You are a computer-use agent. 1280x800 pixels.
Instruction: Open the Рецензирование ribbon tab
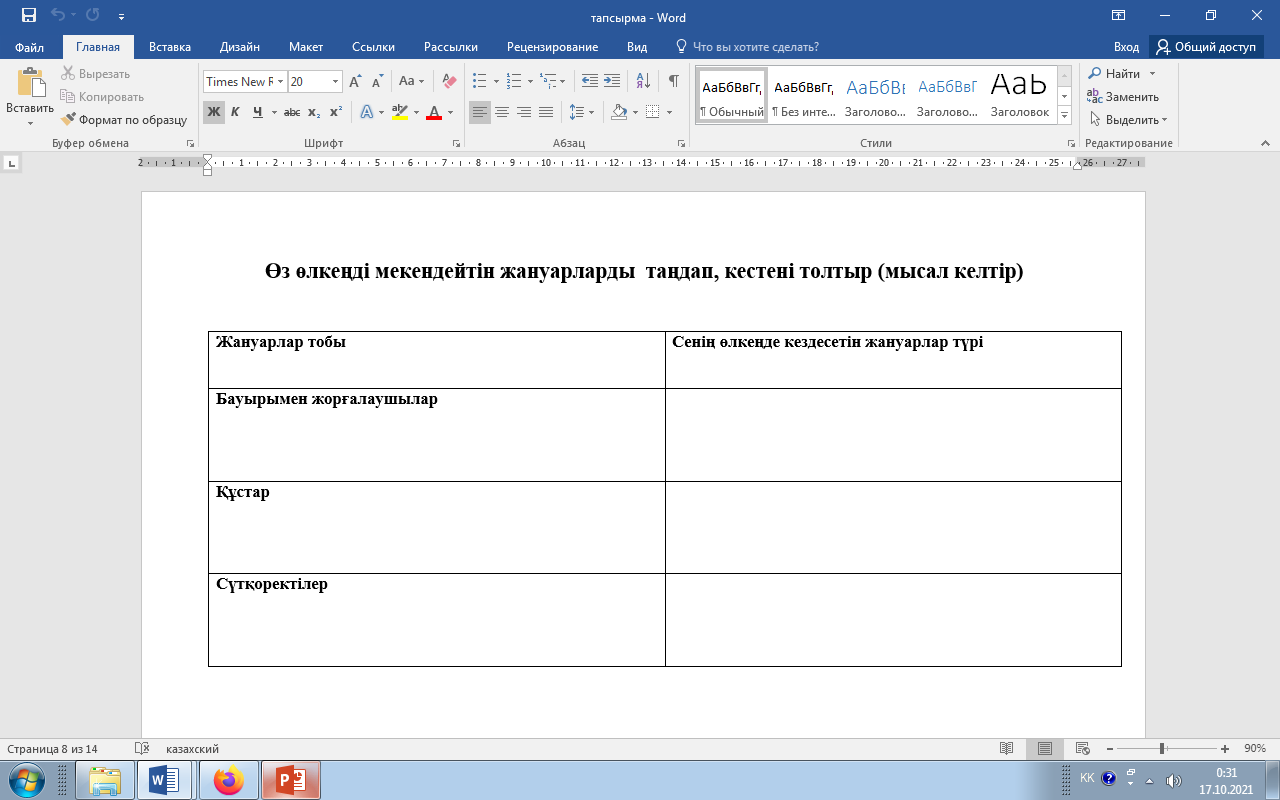[552, 47]
